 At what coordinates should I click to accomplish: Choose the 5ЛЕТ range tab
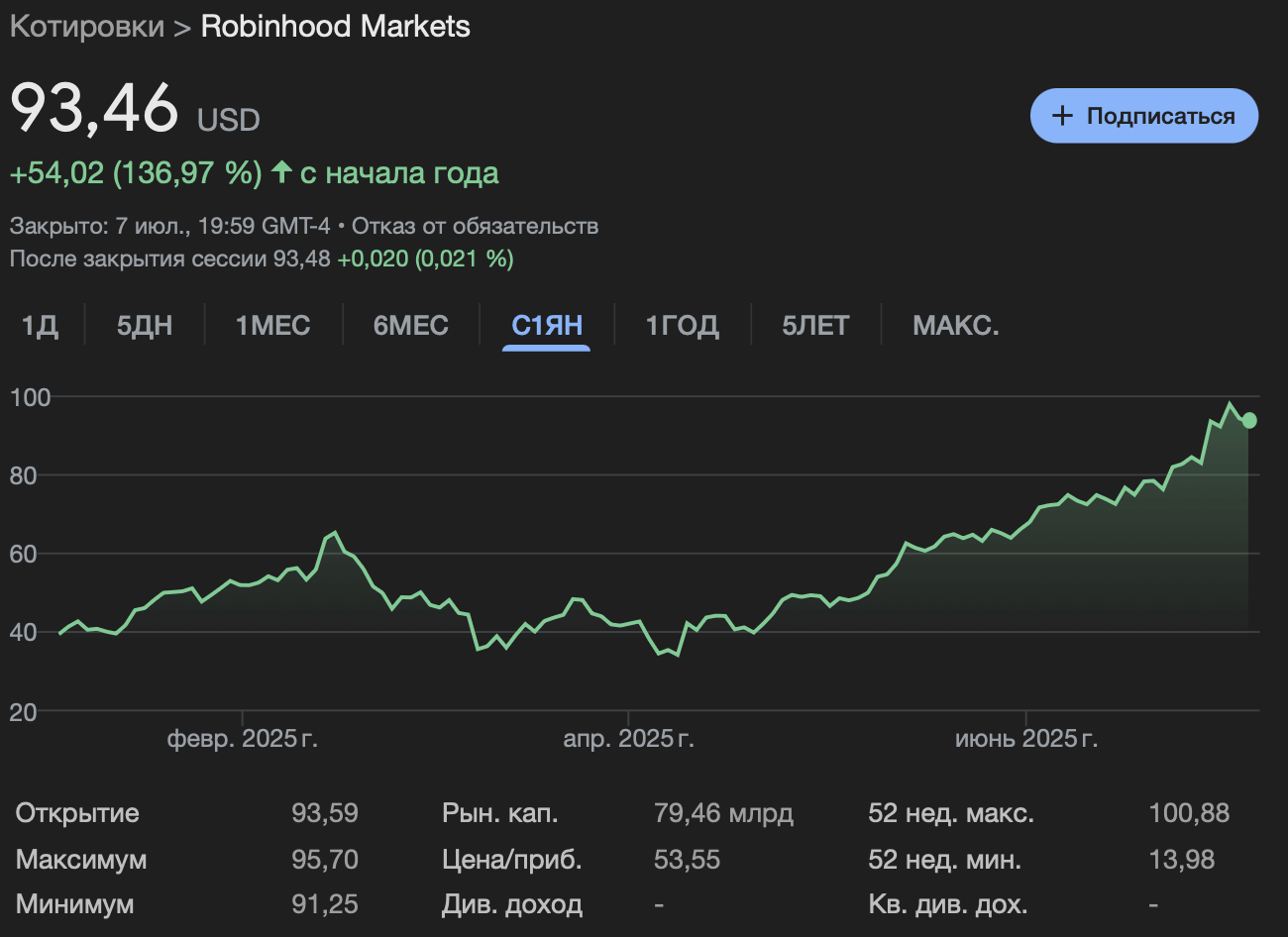[x=815, y=325]
